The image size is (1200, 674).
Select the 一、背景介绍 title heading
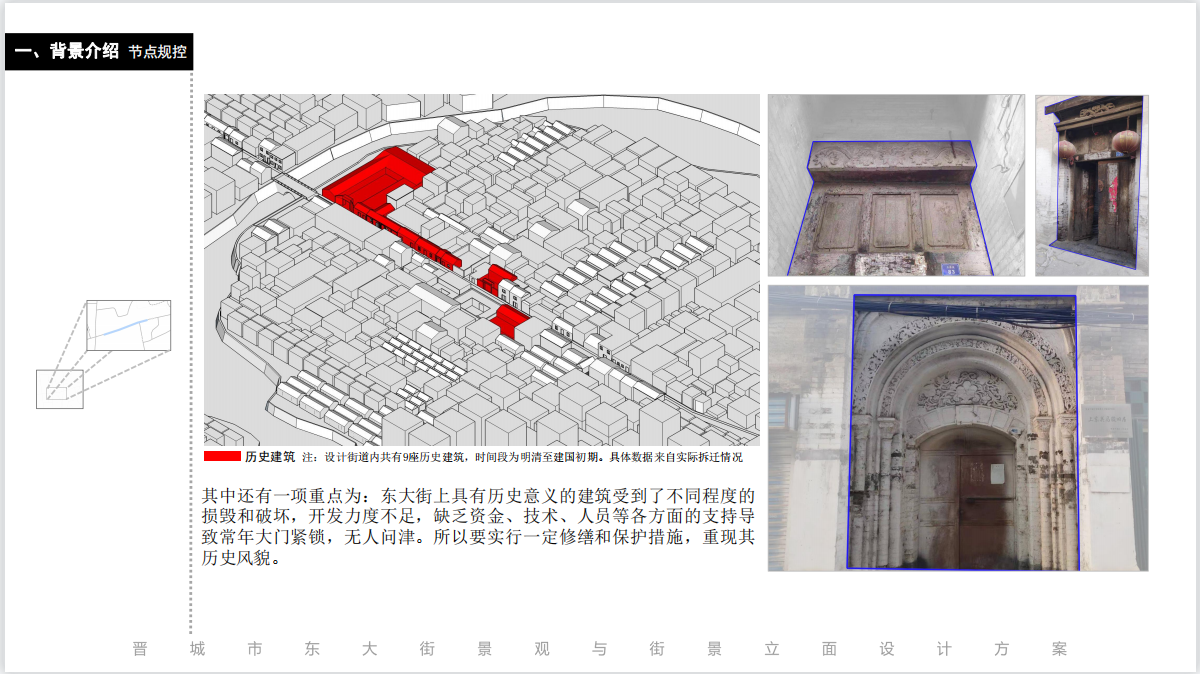(67, 51)
